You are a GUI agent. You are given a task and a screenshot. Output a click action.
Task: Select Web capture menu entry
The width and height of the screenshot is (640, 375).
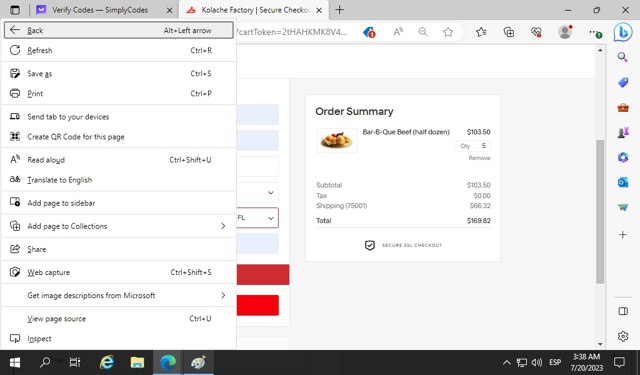(x=118, y=272)
